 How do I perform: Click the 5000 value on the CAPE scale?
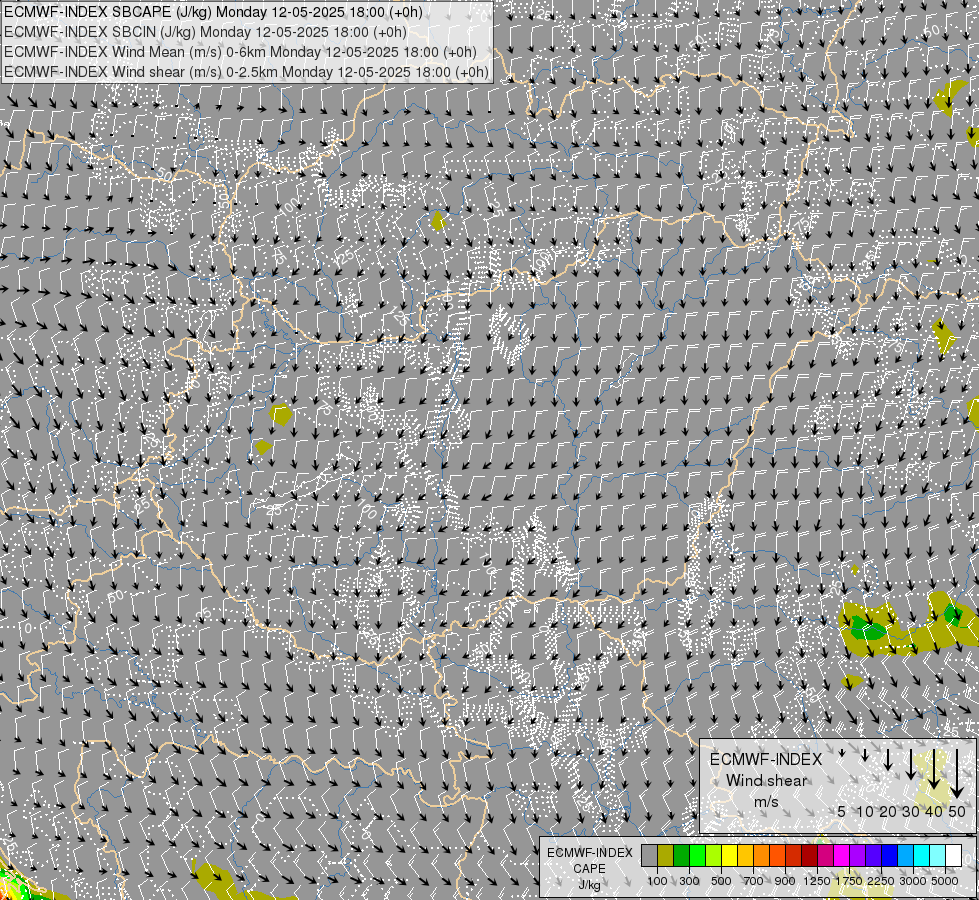click(x=945, y=881)
